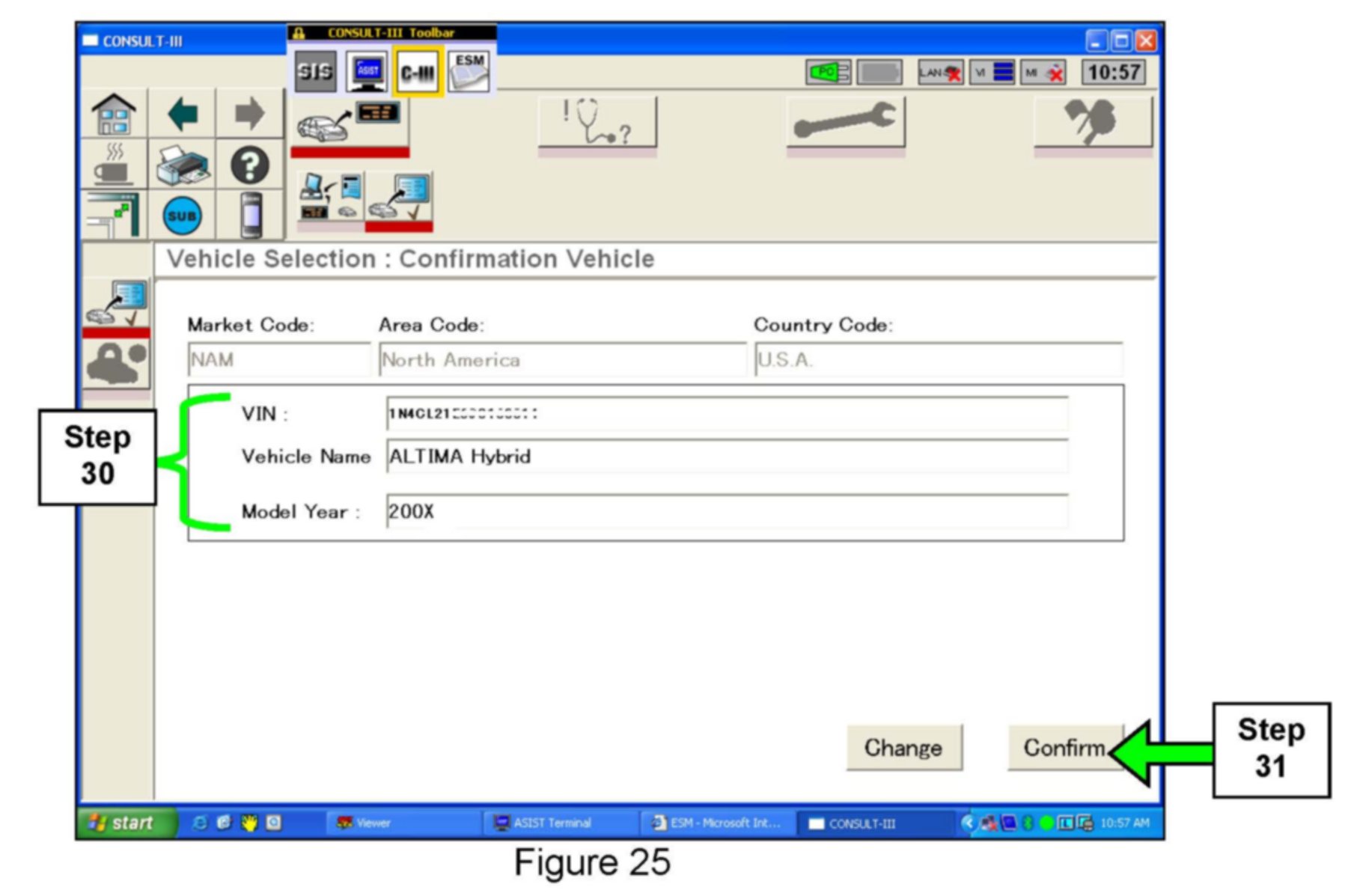
Task: Open the wrench and screwdriver maintenance tab
Action: pyautogui.click(x=1092, y=123)
